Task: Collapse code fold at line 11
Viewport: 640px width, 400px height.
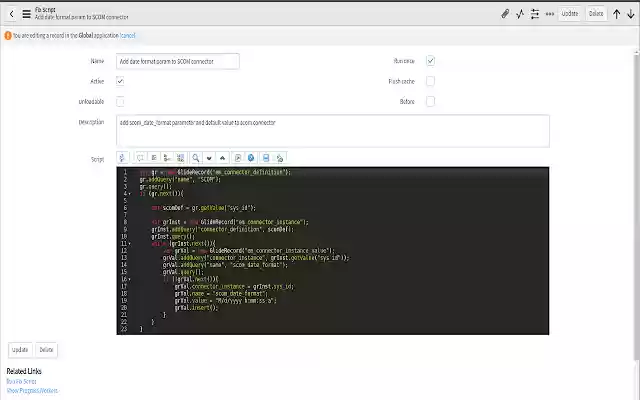Action: (130, 244)
